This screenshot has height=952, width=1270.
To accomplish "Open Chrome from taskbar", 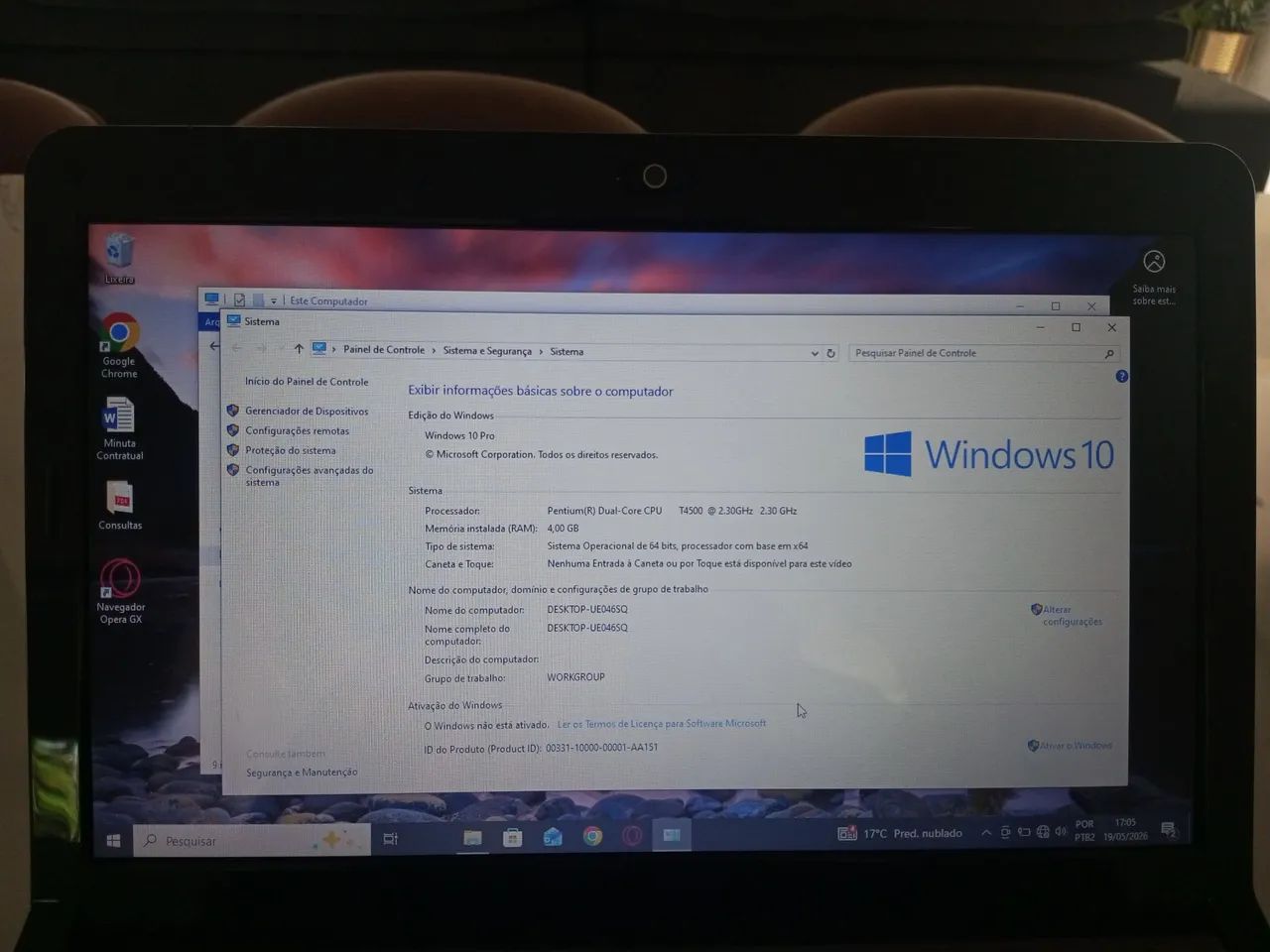I will [592, 837].
